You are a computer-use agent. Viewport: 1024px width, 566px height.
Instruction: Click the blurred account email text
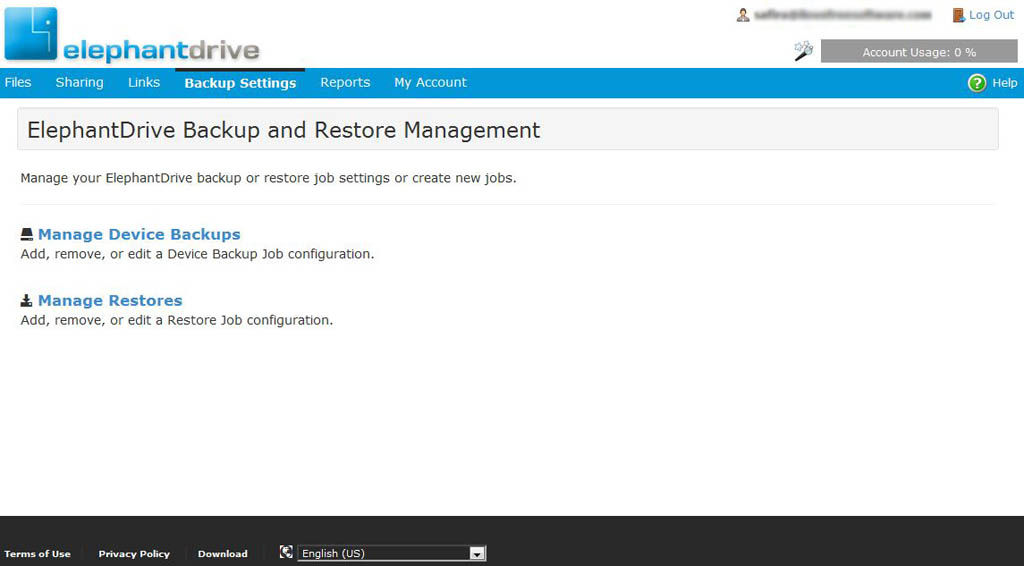coord(842,14)
